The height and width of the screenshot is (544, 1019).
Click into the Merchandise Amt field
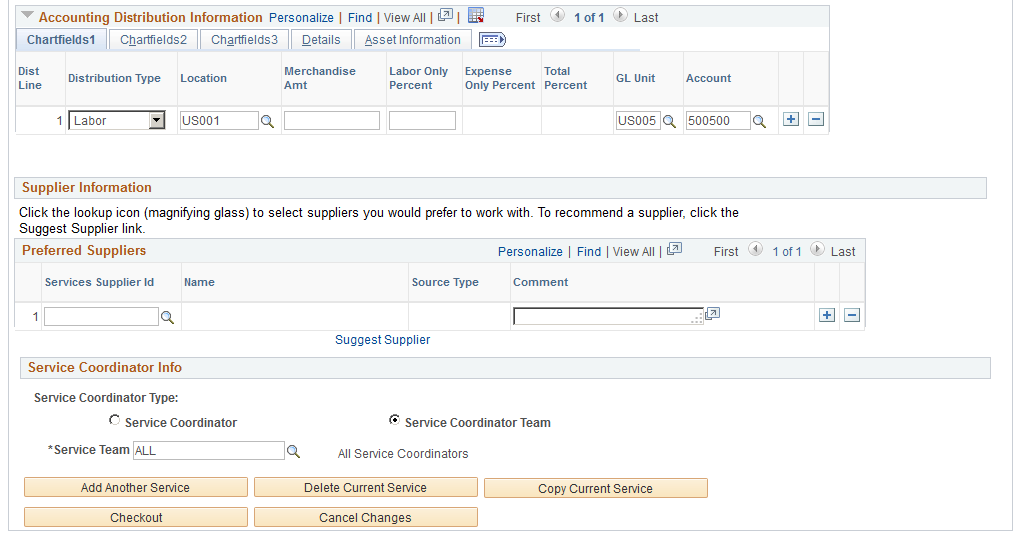click(331, 121)
